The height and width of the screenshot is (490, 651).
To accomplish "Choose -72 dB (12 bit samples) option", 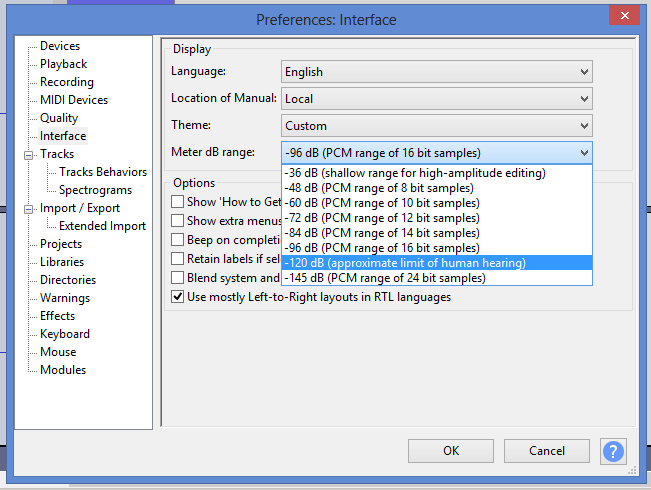I will [437, 218].
